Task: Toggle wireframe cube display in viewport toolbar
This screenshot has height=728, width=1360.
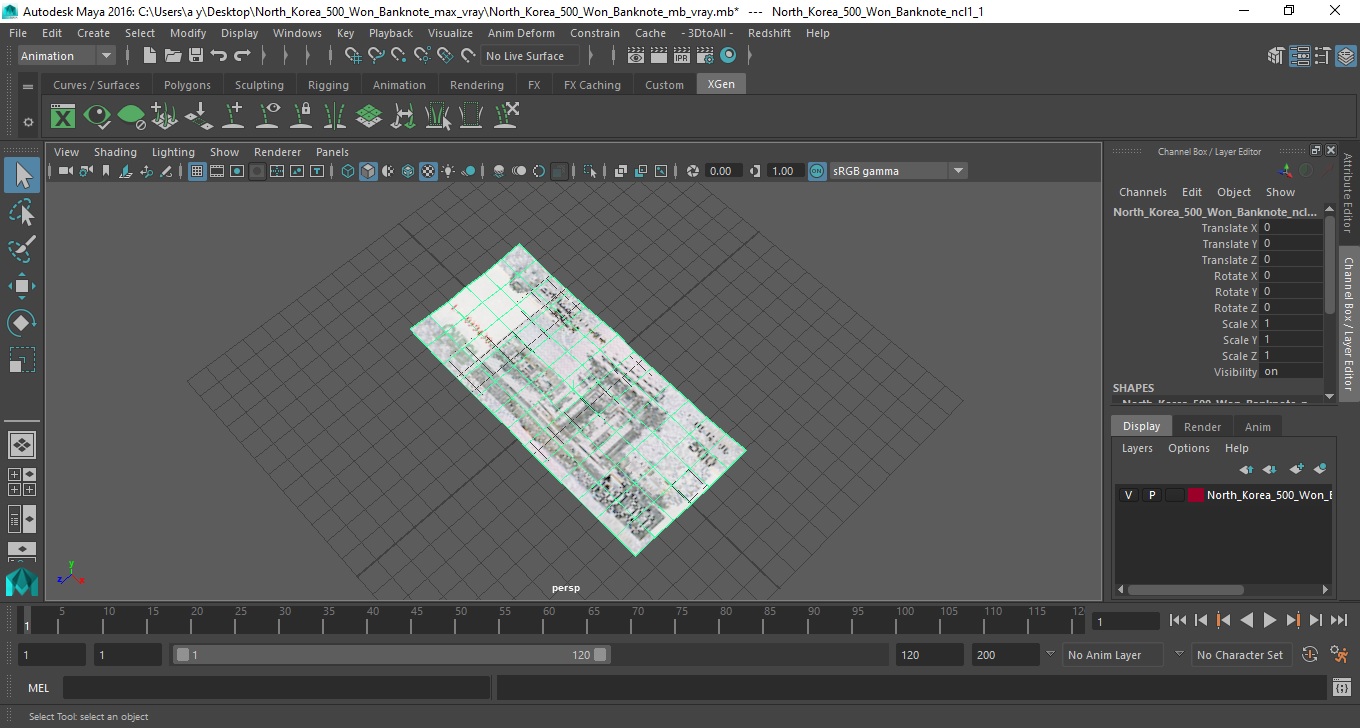Action: pyautogui.click(x=348, y=171)
